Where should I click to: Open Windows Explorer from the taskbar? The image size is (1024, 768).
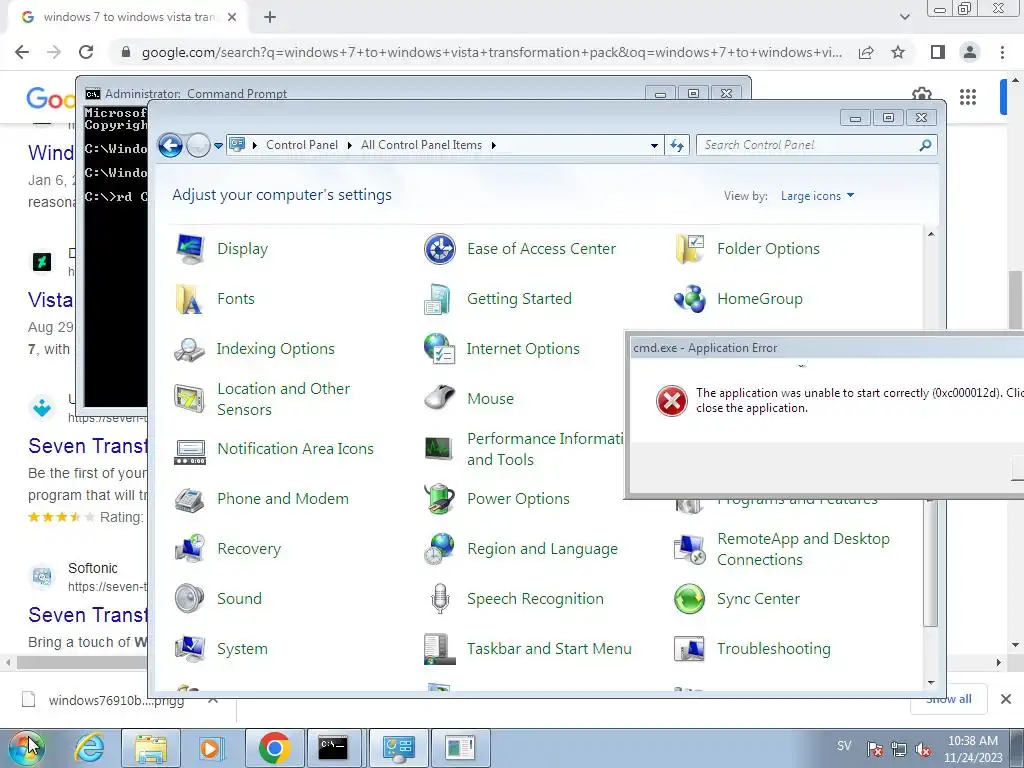(x=151, y=748)
